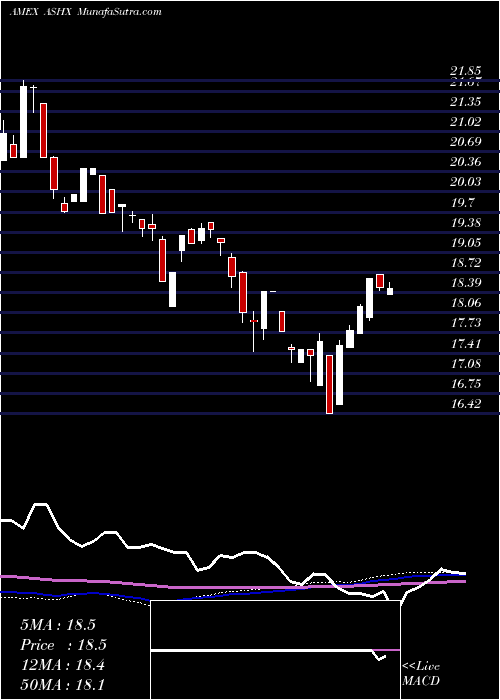Click the 18.72 price axis label
Viewport: 500px width, 700px height.
click(x=466, y=262)
